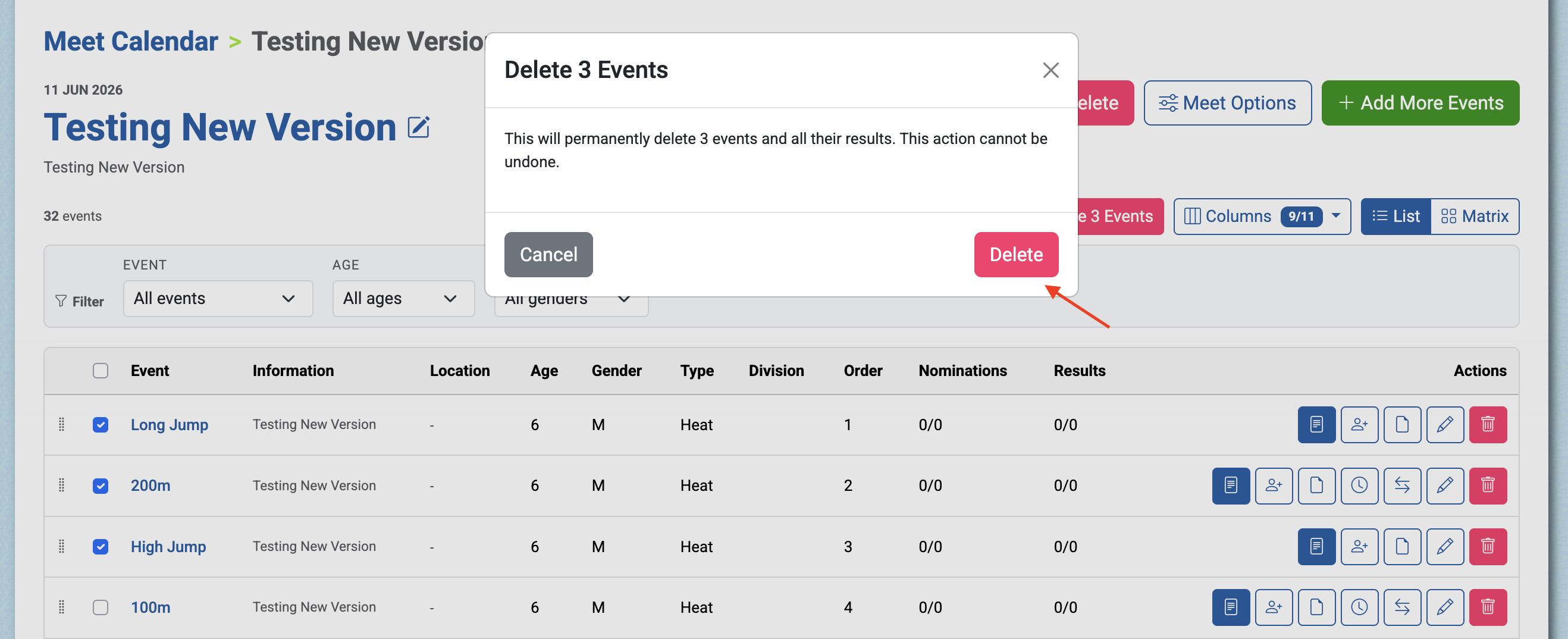The height and width of the screenshot is (639, 1568).
Task: Cancel the Delete 3 Events dialog
Action: [x=548, y=255]
